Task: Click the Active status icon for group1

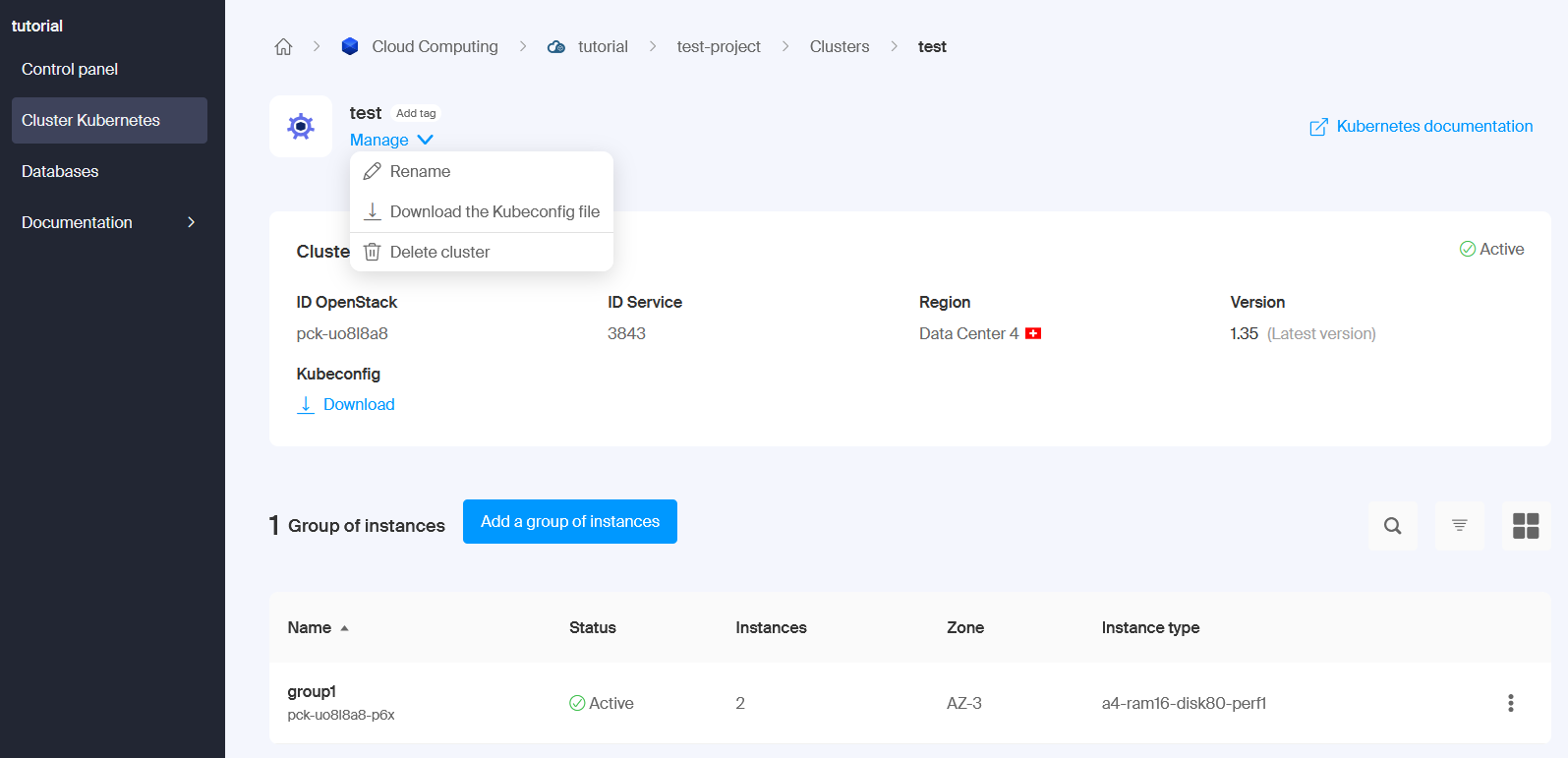Action: pyautogui.click(x=577, y=703)
